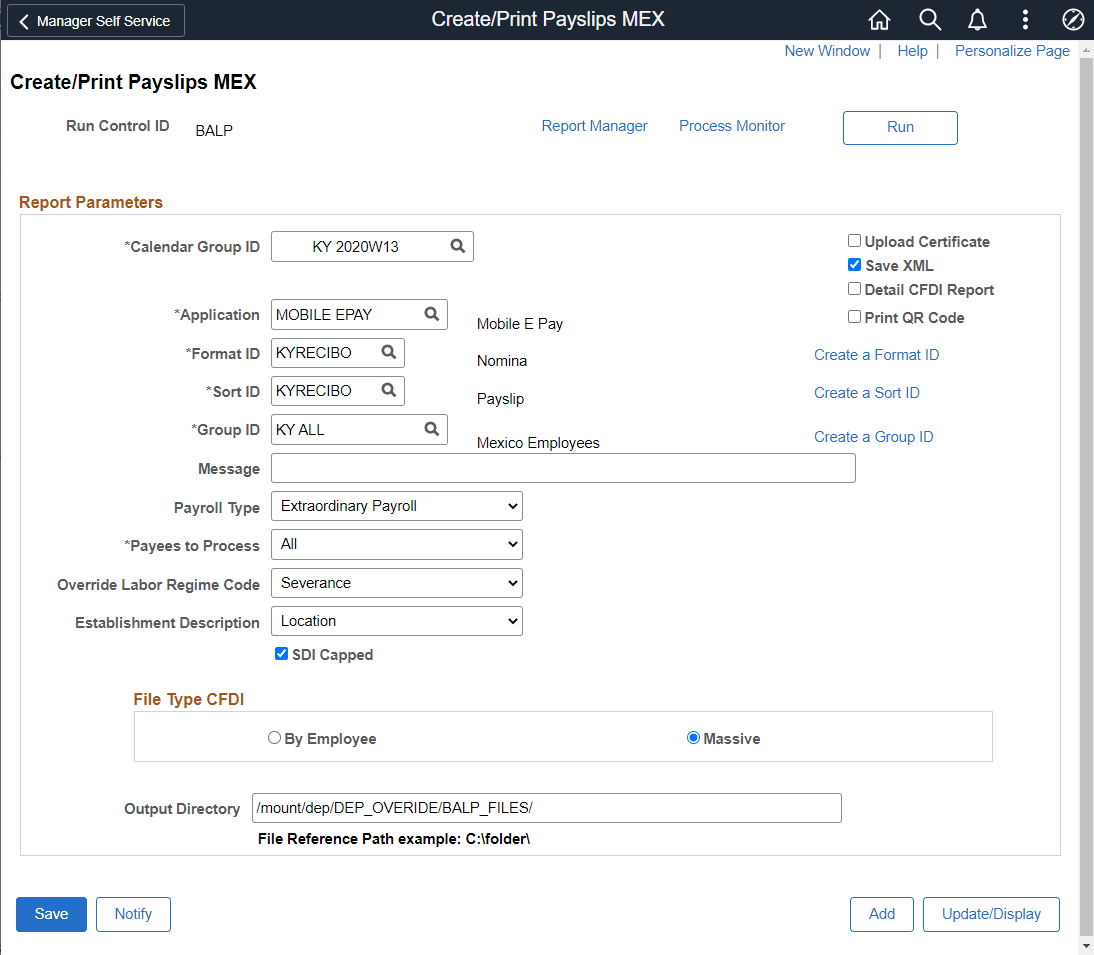This screenshot has width=1094, height=955.
Task: Select the By Employee radio button
Action: 274,737
